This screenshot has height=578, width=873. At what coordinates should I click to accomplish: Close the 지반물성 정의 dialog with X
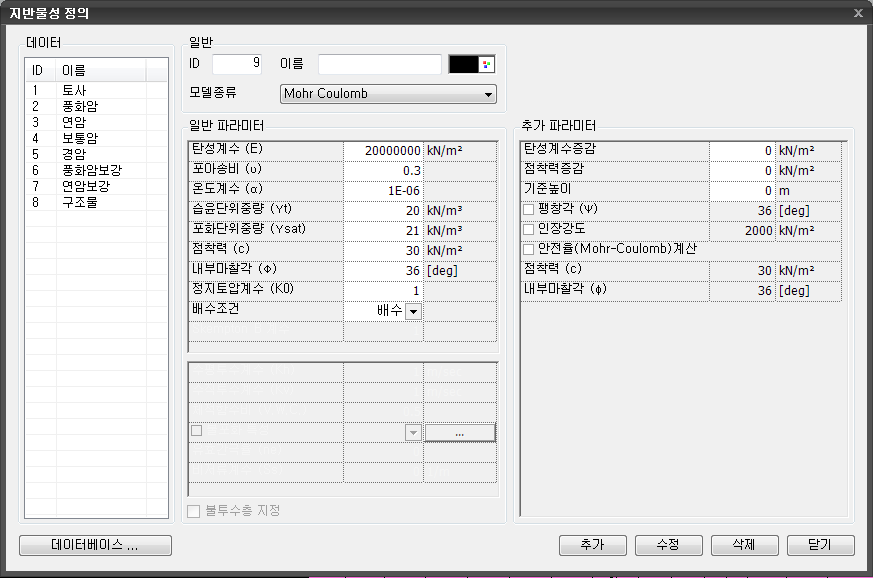pos(858,12)
